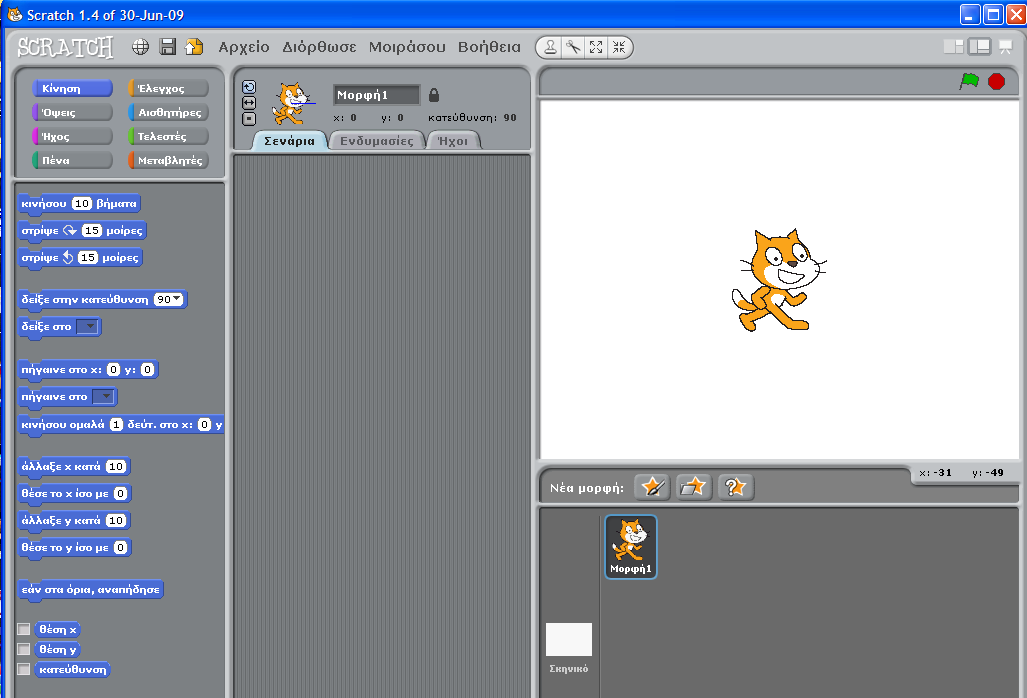
Task: Get a surprise sprite
Action: [x=736, y=487]
